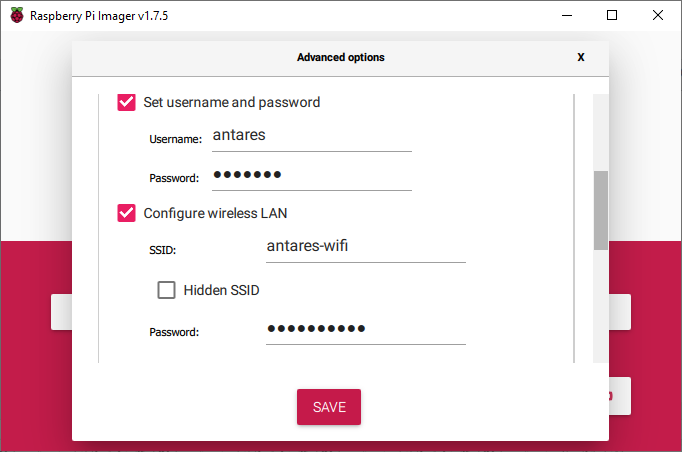The width and height of the screenshot is (682, 452).
Task: Click the Advanced options scrollbar thumb
Action: tap(600, 210)
